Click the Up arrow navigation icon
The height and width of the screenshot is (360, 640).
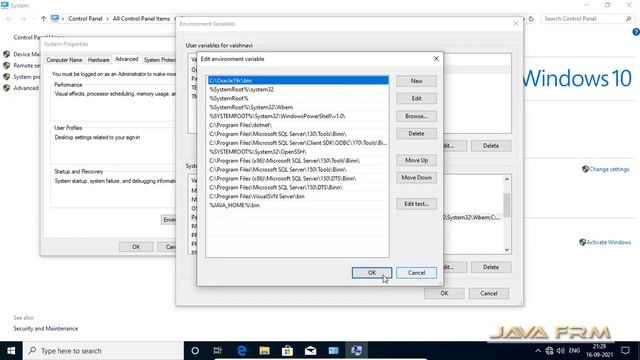tap(43, 19)
